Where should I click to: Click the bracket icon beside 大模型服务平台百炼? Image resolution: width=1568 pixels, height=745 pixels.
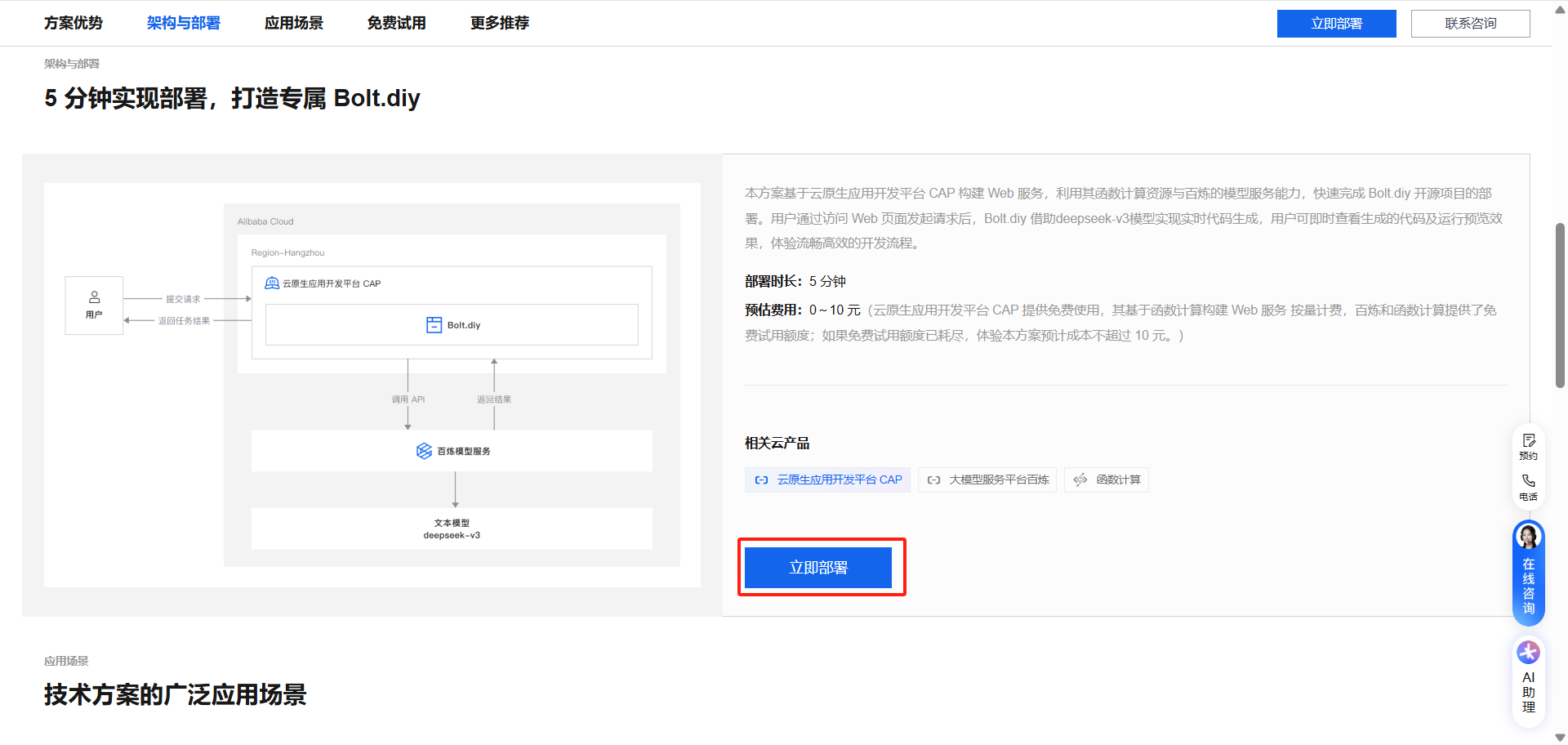(934, 480)
